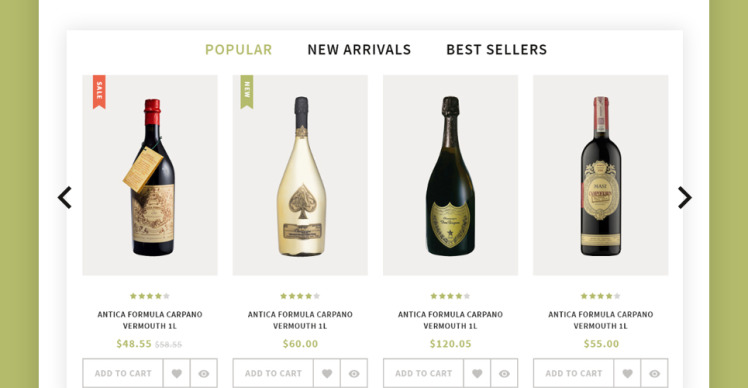This screenshot has width=748, height=388.
Task: Open quick view eye icon for $60.00 product
Action: [x=354, y=373]
